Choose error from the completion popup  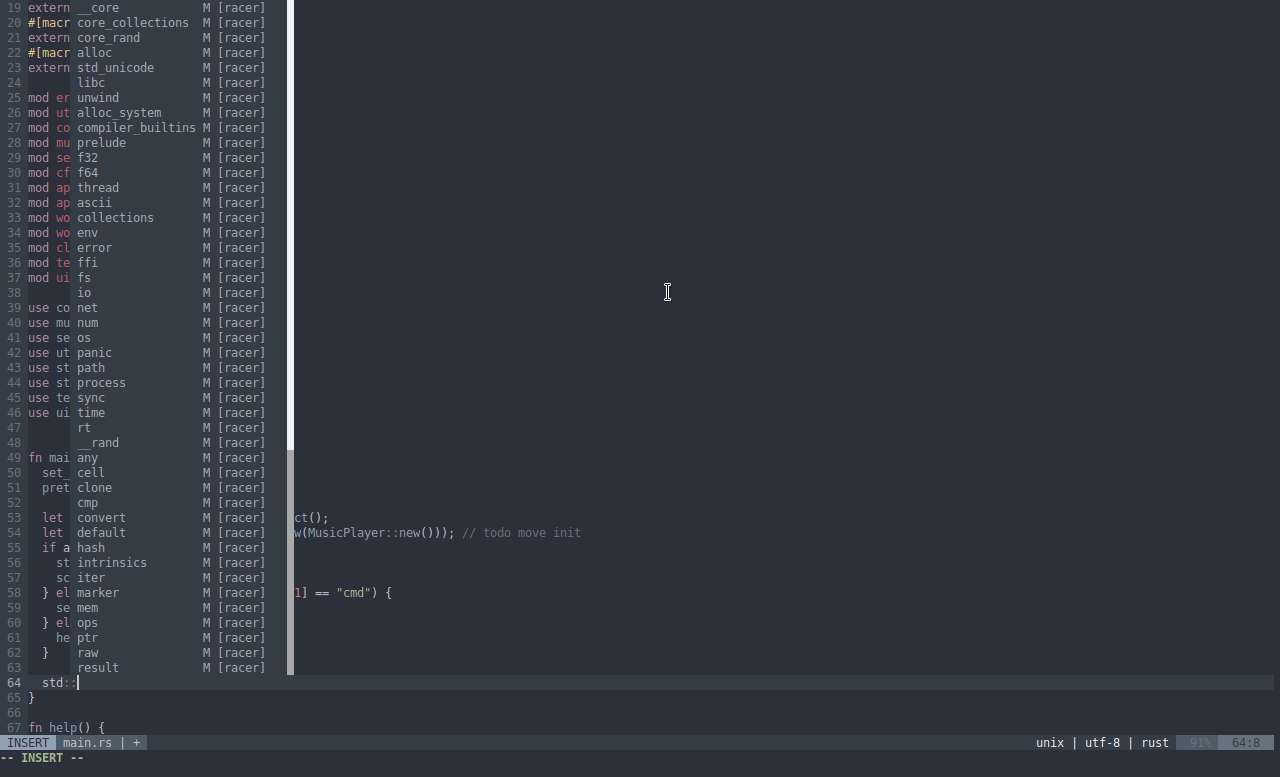tap(178, 248)
